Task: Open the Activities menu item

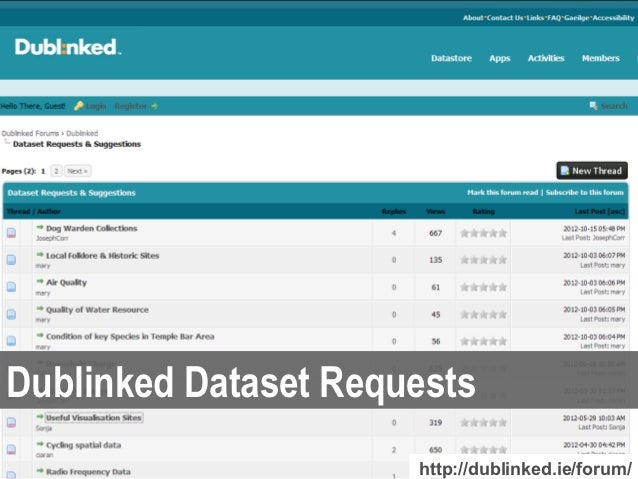Action: click(x=546, y=58)
